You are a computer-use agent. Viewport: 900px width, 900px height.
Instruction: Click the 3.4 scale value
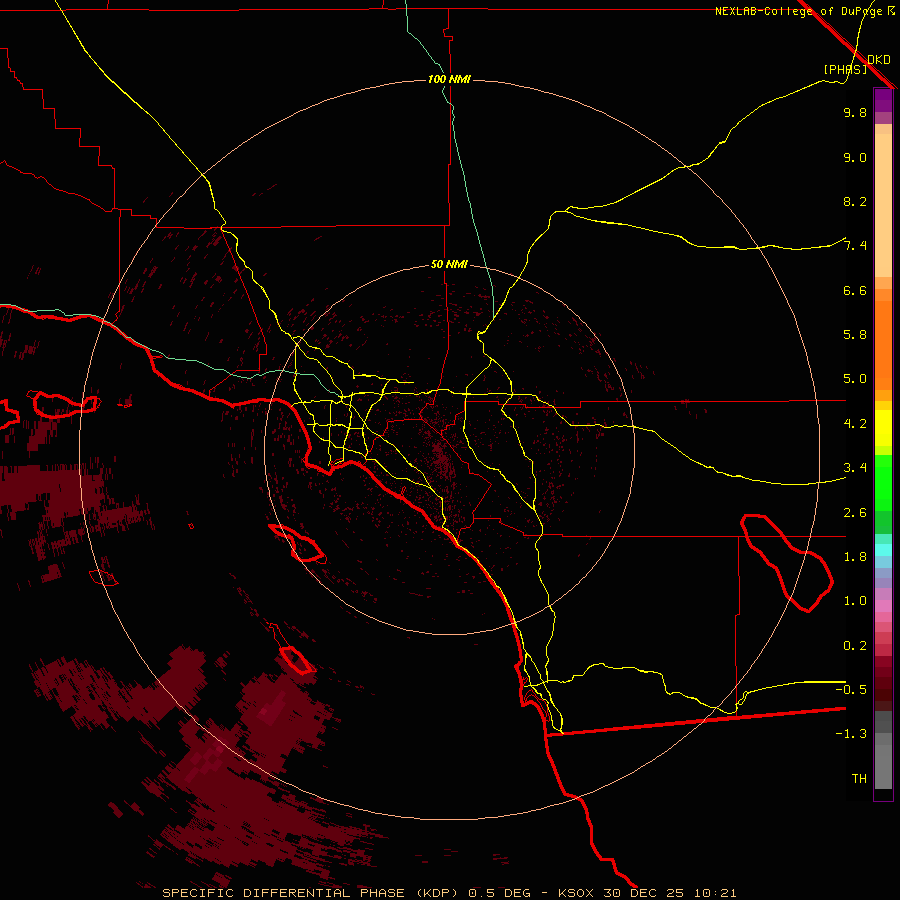(855, 468)
